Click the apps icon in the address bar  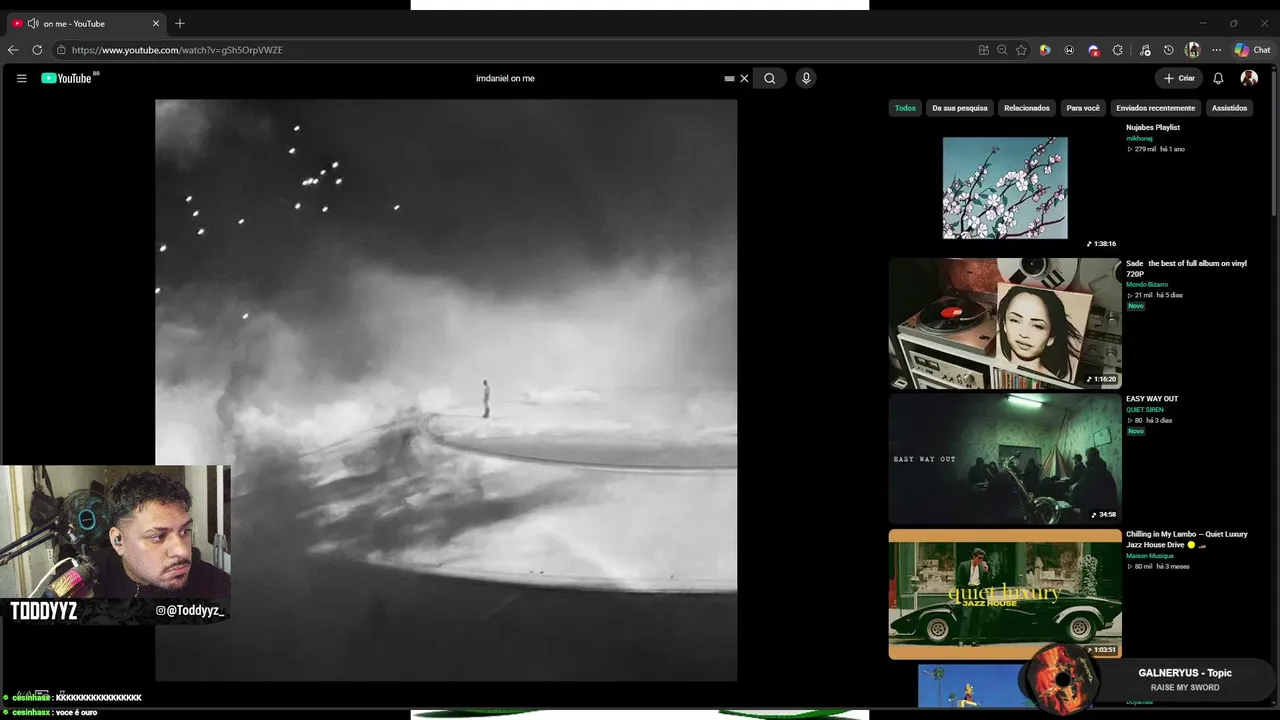(984, 50)
